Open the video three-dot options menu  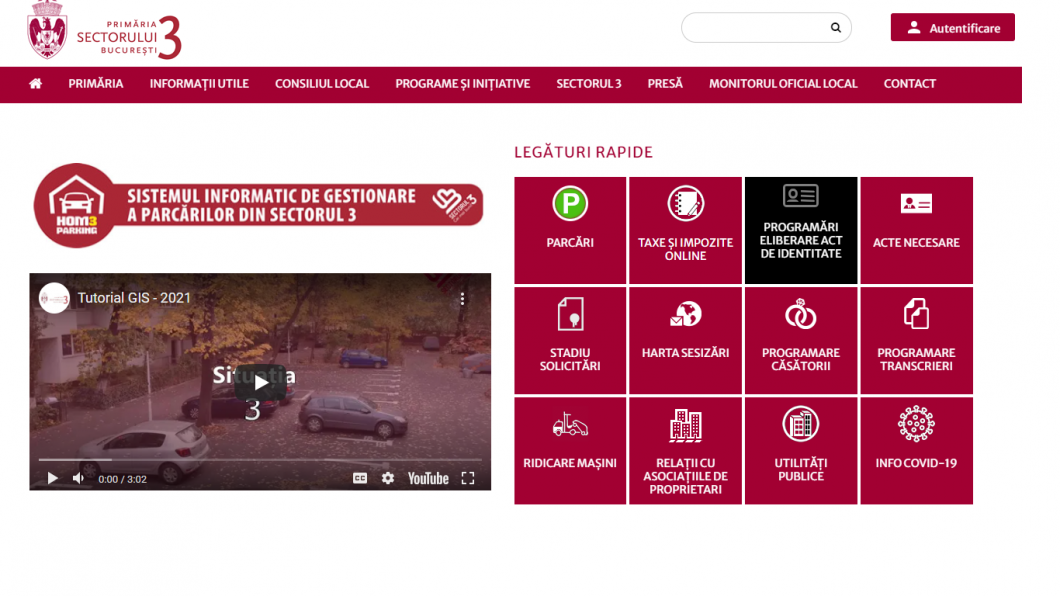(462, 298)
